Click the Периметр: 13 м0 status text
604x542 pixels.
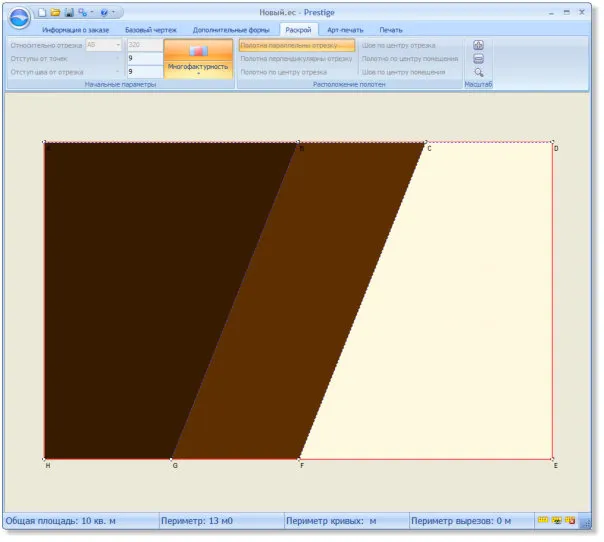197,521
